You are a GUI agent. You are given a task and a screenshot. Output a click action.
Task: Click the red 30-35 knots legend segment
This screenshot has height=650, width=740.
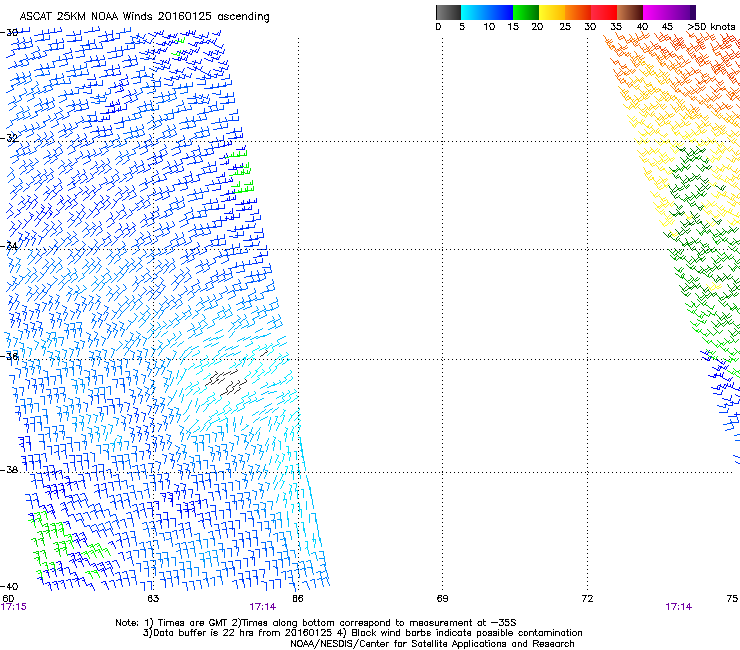click(604, 12)
